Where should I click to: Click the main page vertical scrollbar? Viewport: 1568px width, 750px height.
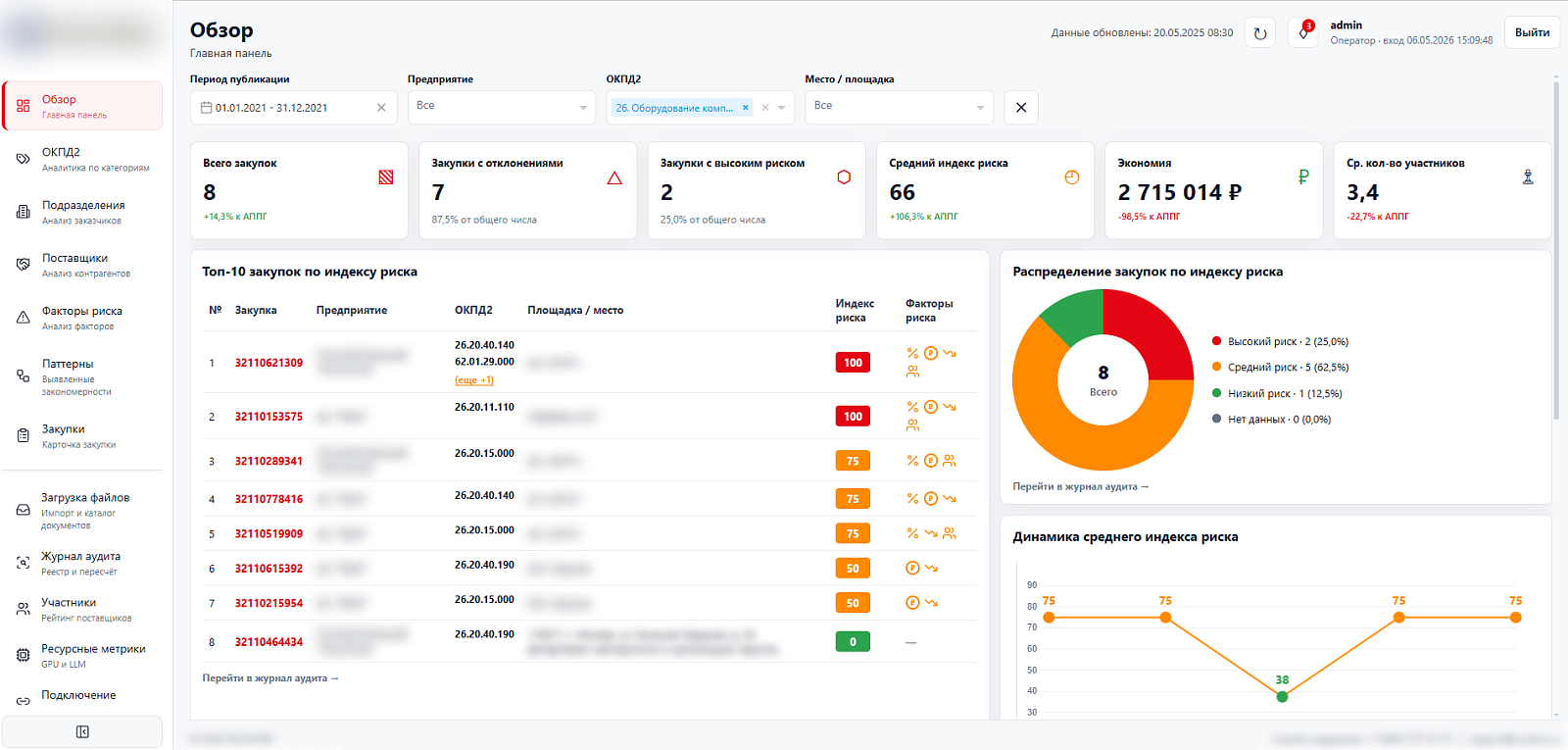point(1556,251)
